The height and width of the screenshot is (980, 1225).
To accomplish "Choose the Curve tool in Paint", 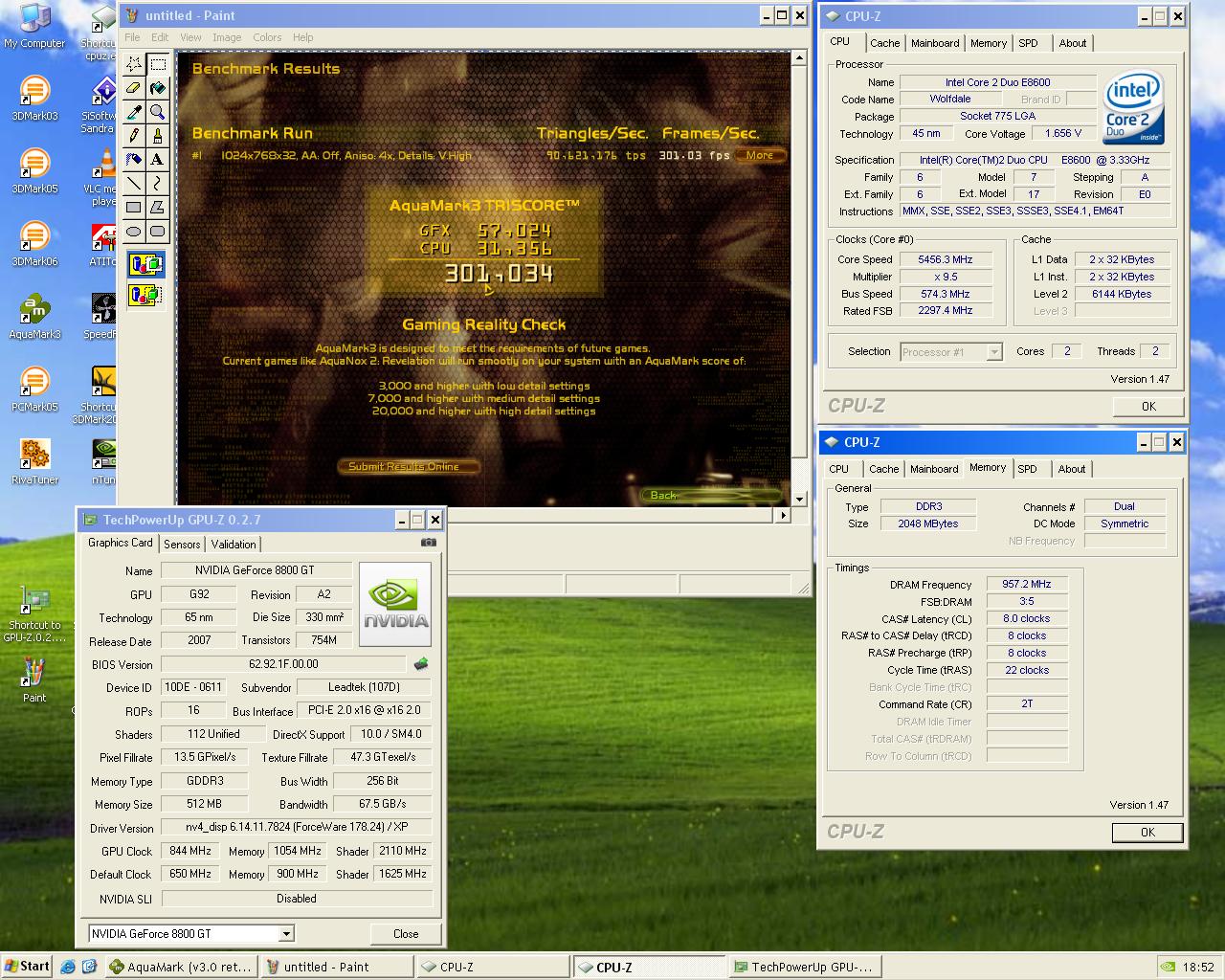I will click(158, 184).
